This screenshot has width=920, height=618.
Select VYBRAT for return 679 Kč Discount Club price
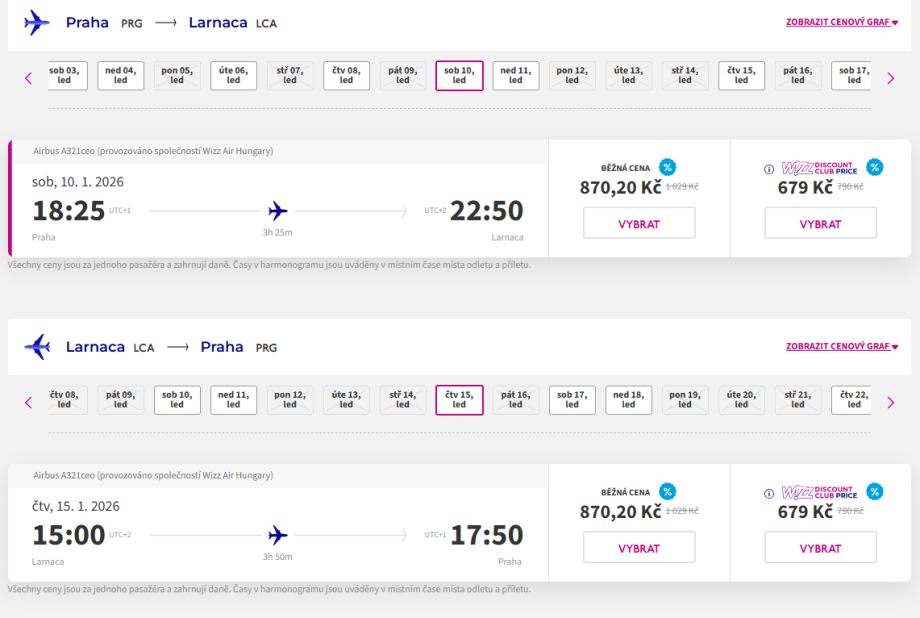click(x=820, y=548)
